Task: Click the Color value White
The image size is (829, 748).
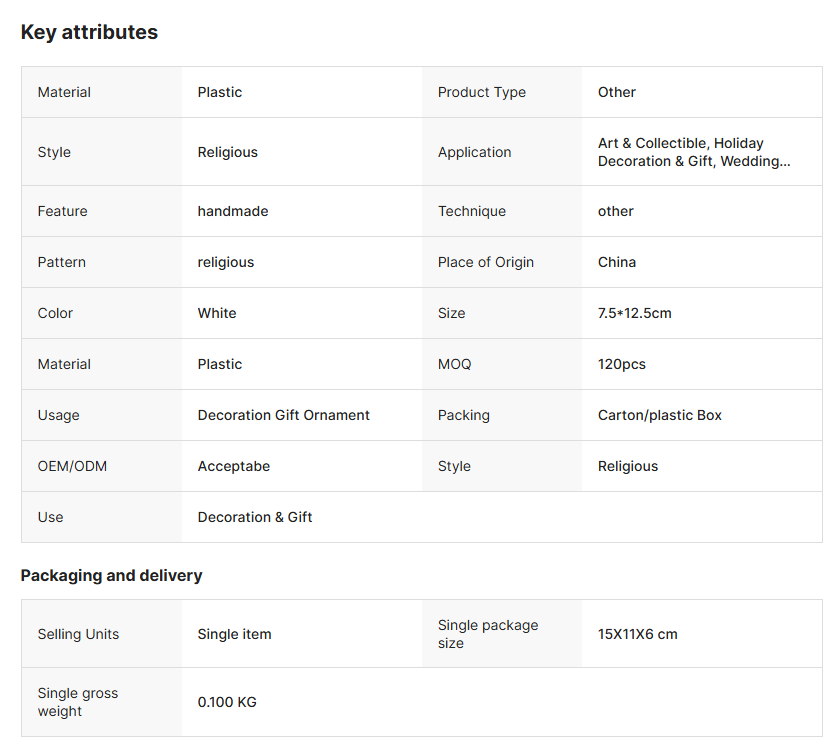Action: (216, 313)
